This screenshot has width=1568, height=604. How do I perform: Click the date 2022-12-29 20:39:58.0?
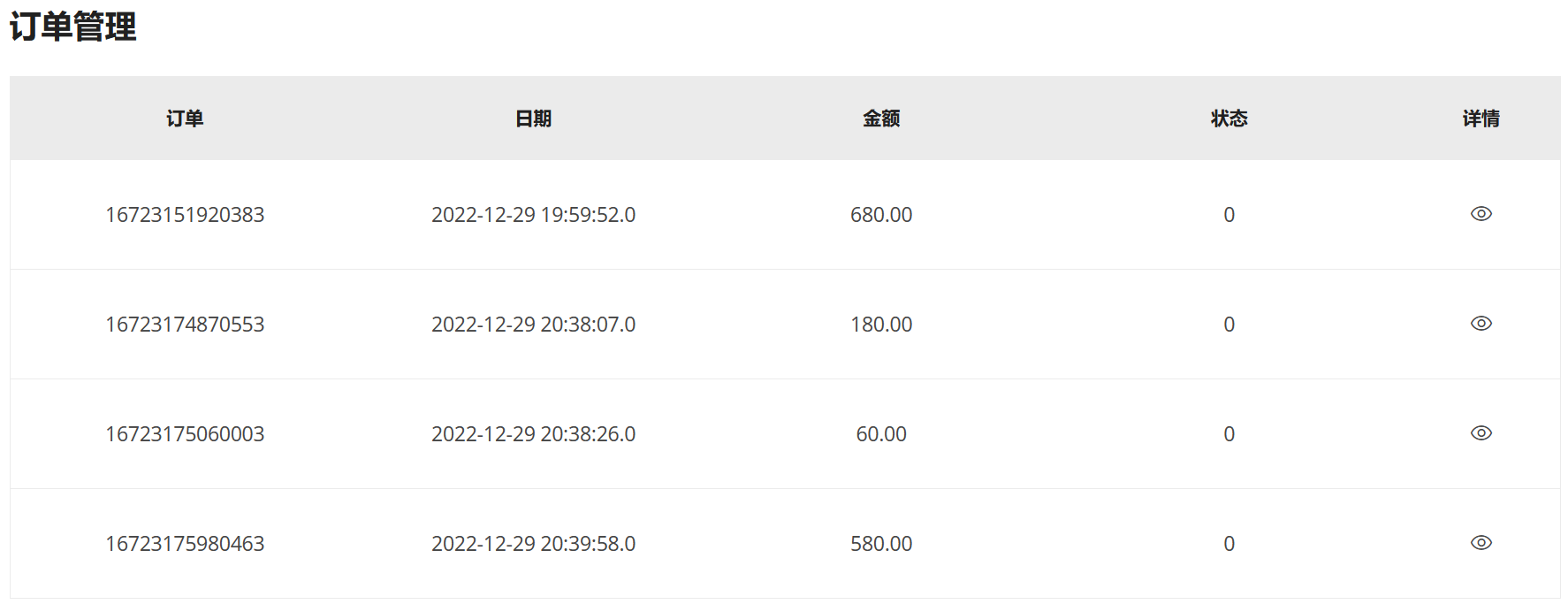tap(533, 544)
